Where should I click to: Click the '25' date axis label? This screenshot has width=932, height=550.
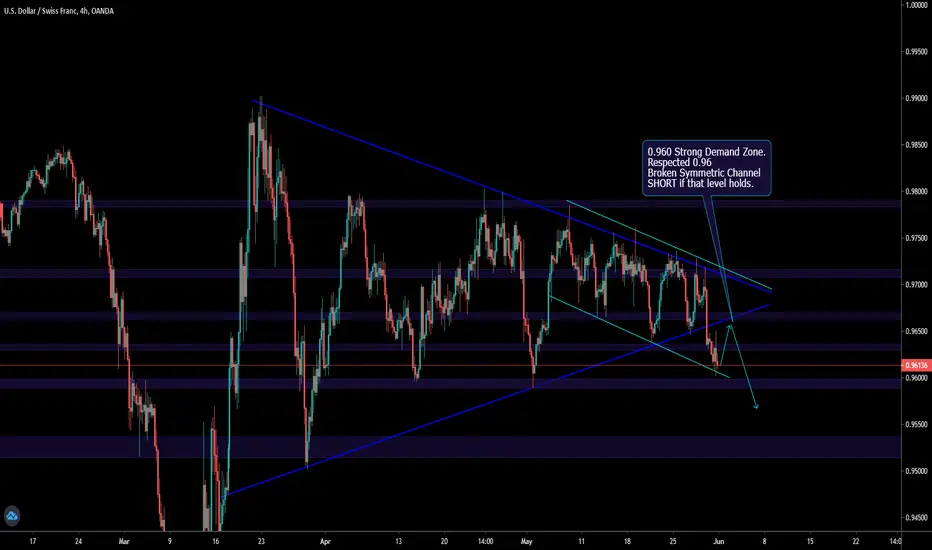(673, 541)
